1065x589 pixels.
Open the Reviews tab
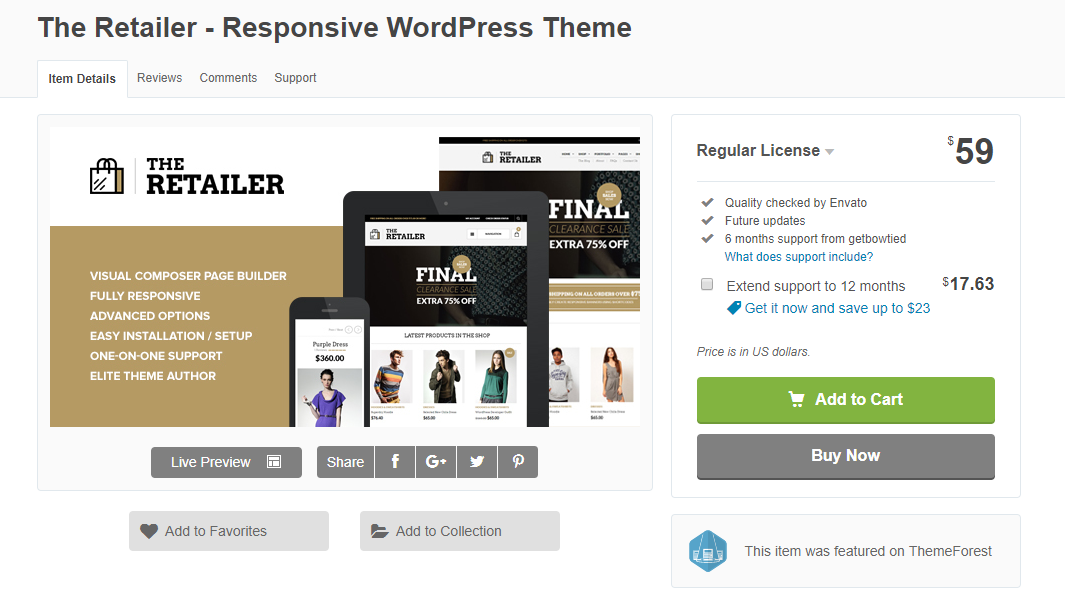tap(160, 78)
